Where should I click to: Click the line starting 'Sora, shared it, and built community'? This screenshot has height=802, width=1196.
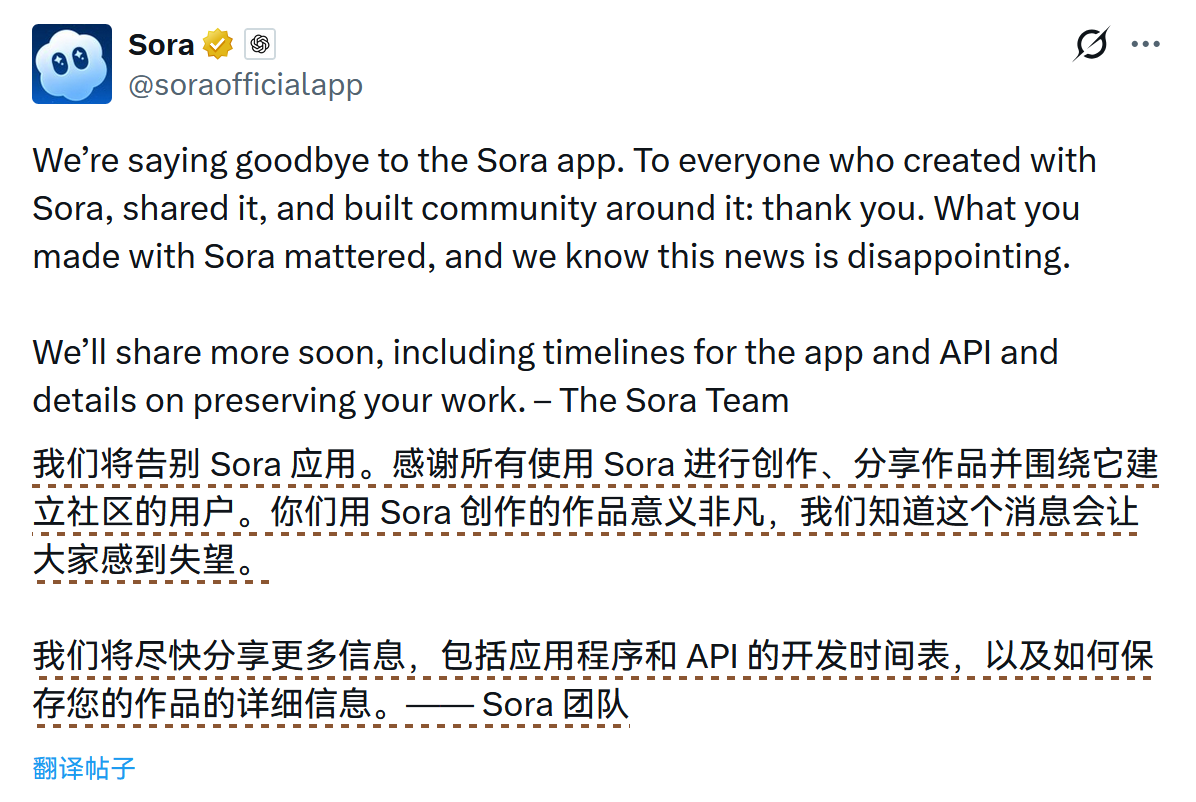[x=556, y=208]
